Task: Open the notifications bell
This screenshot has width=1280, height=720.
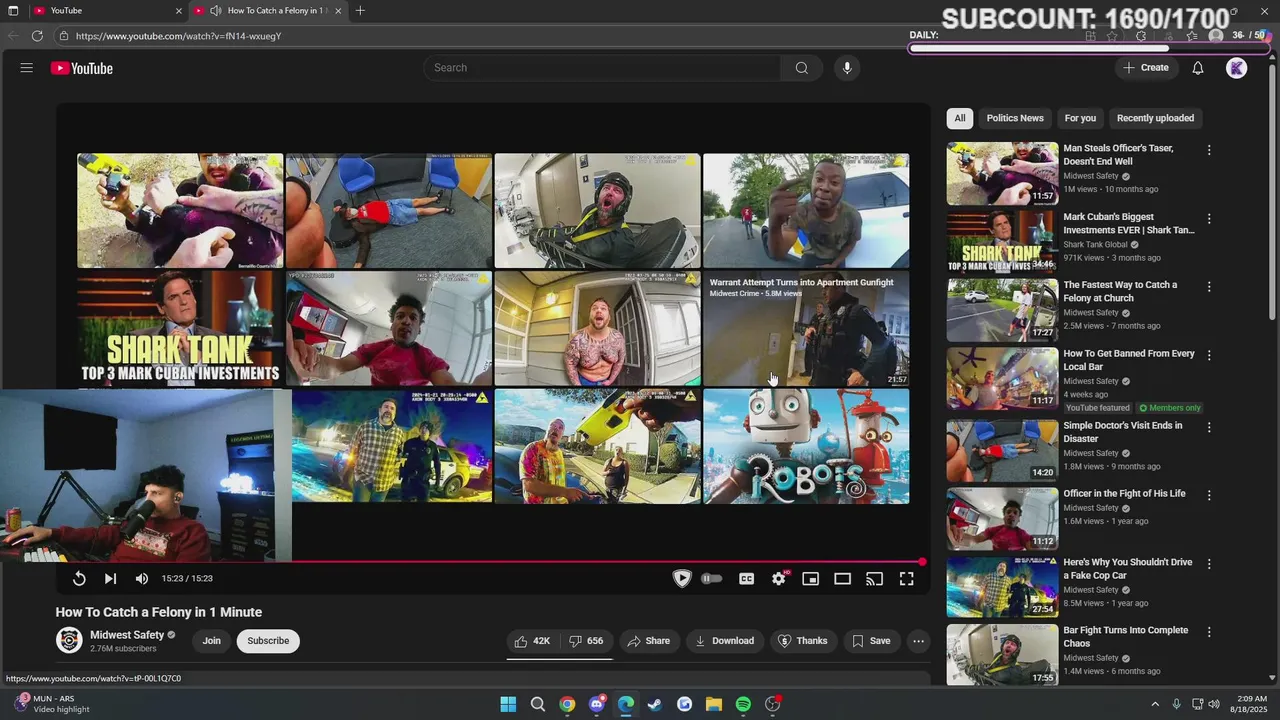Action: tap(1198, 68)
